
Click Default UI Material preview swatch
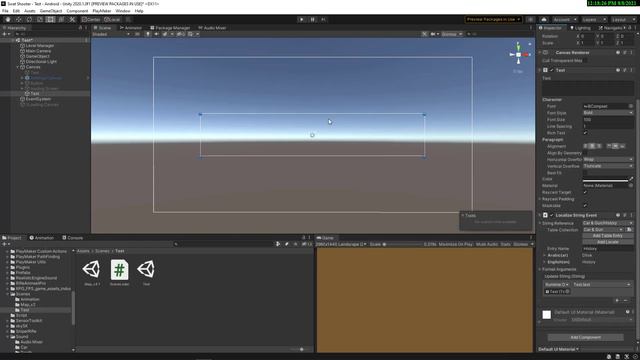(547, 315)
